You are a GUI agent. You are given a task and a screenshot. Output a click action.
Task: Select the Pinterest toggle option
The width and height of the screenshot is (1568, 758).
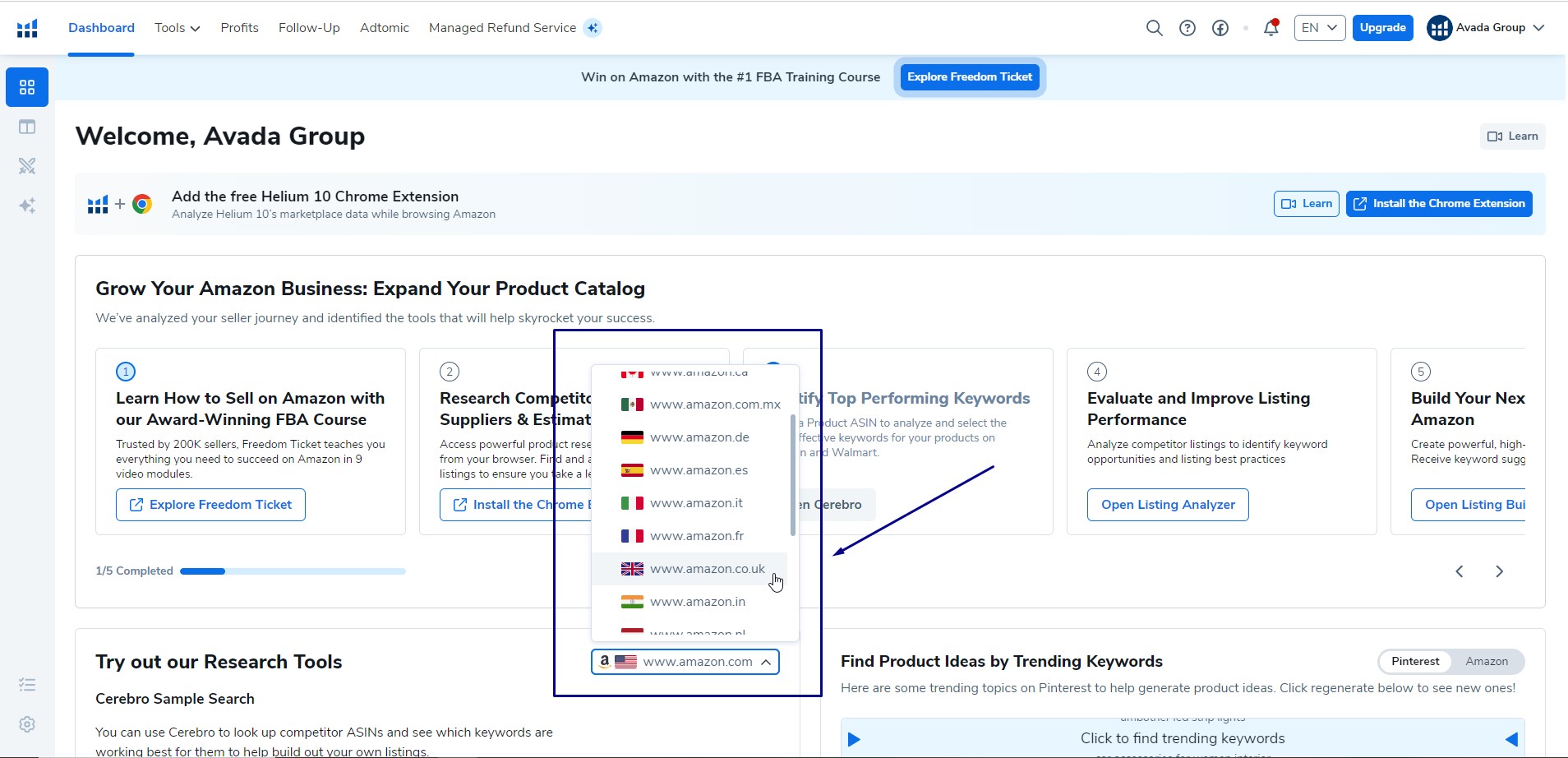[x=1415, y=661]
